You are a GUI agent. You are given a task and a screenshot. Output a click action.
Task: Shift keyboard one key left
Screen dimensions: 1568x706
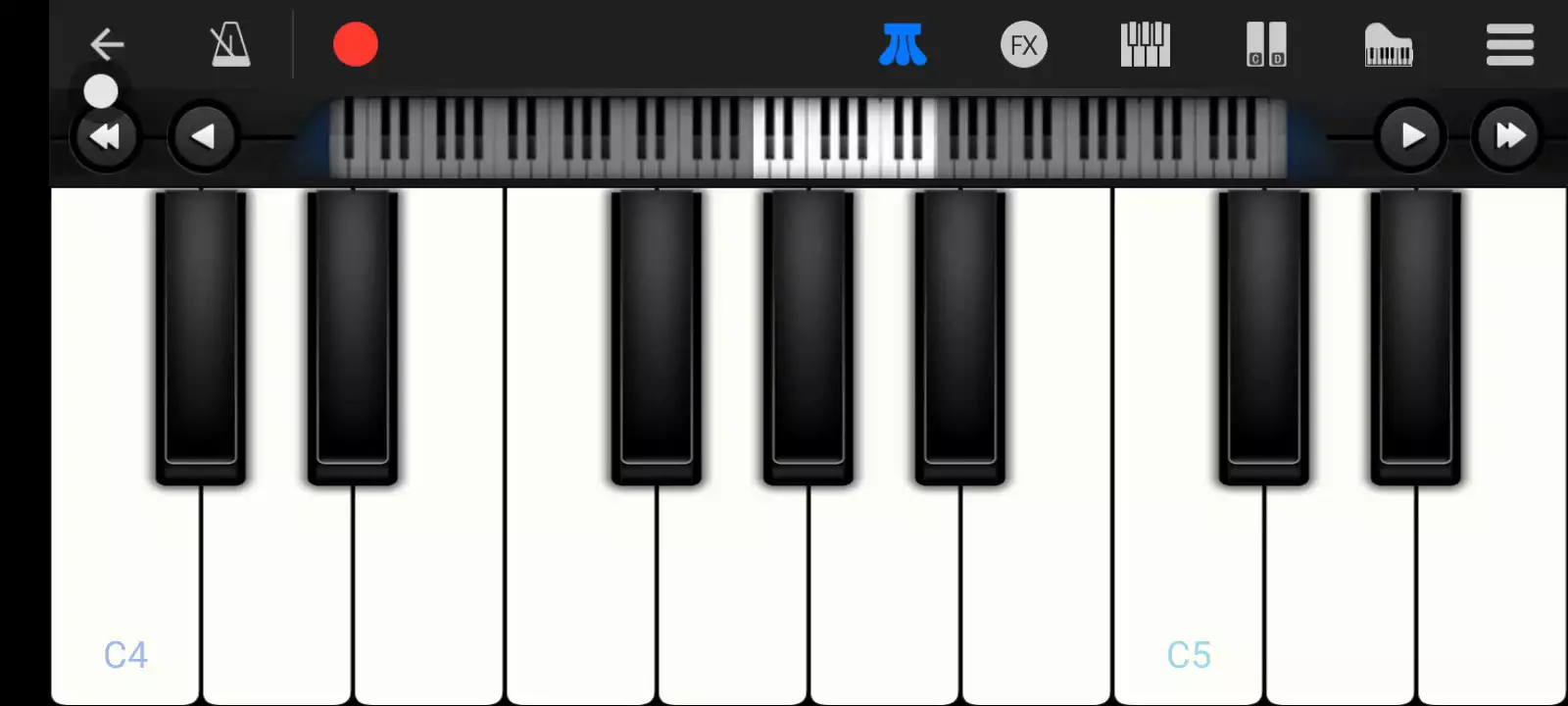click(203, 136)
